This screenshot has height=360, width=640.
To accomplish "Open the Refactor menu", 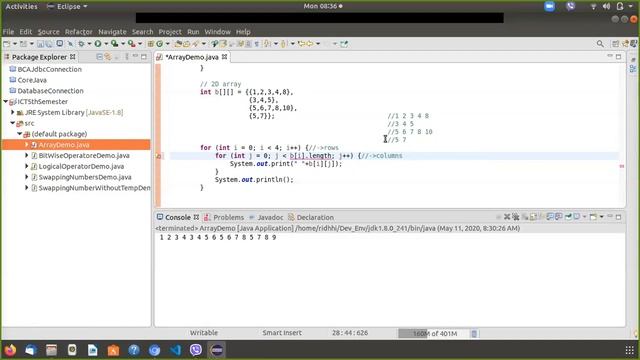I will point(79,31).
